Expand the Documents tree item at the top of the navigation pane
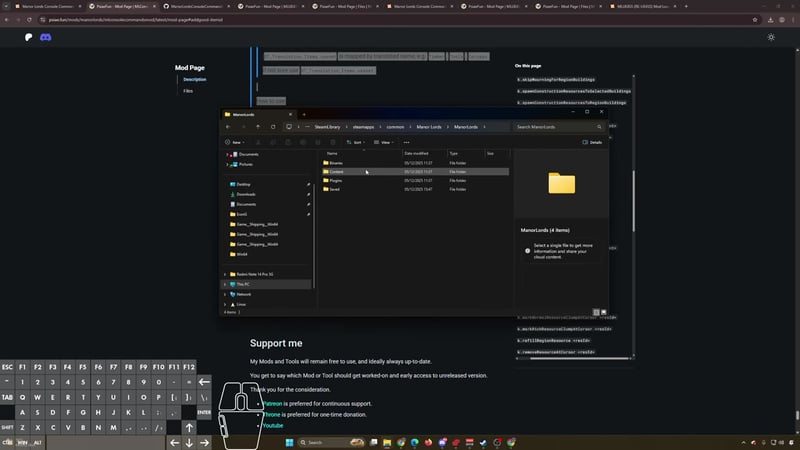The width and height of the screenshot is (800, 450). [x=227, y=154]
